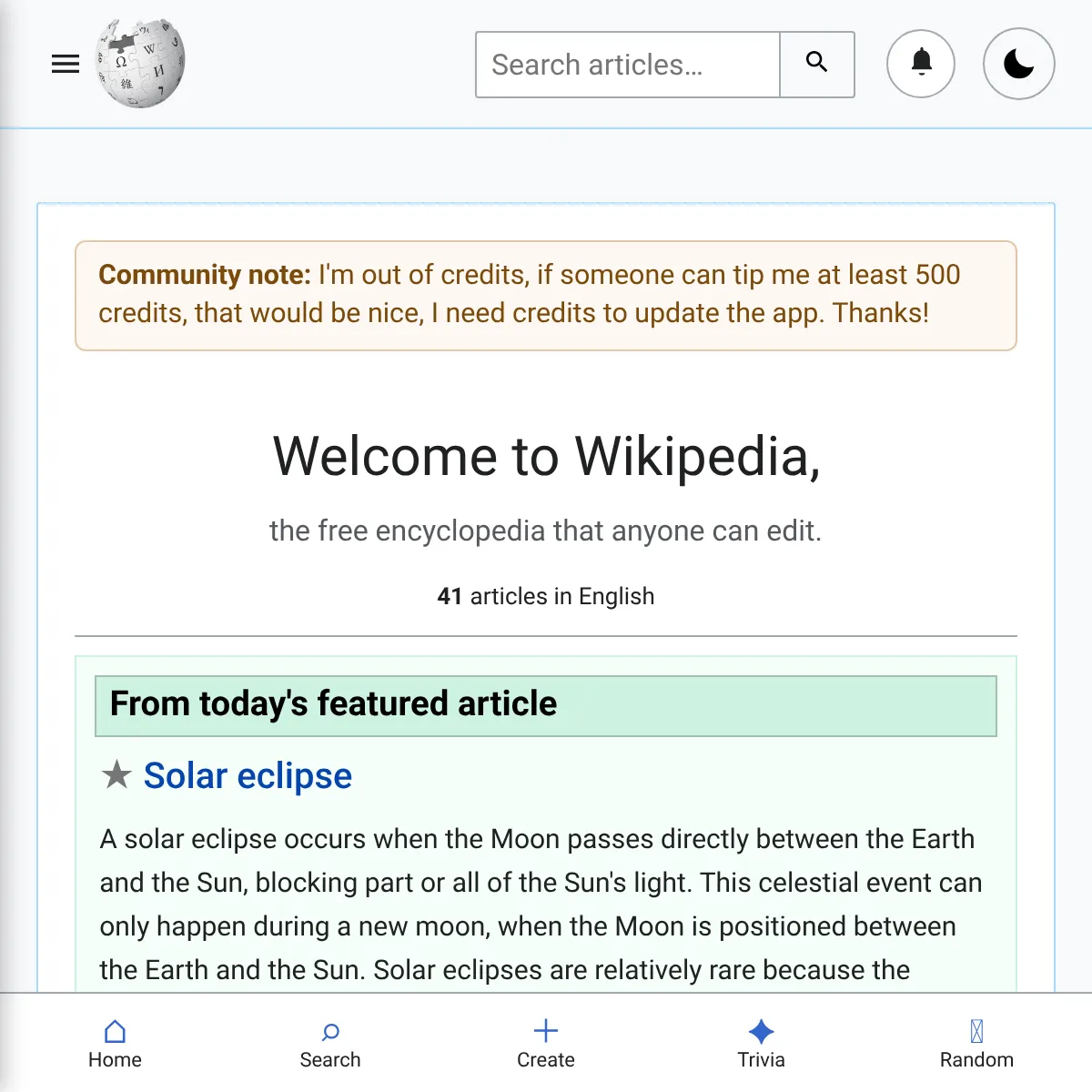This screenshot has height=1092, width=1092.
Task: Open notifications bell
Action: coord(921,64)
